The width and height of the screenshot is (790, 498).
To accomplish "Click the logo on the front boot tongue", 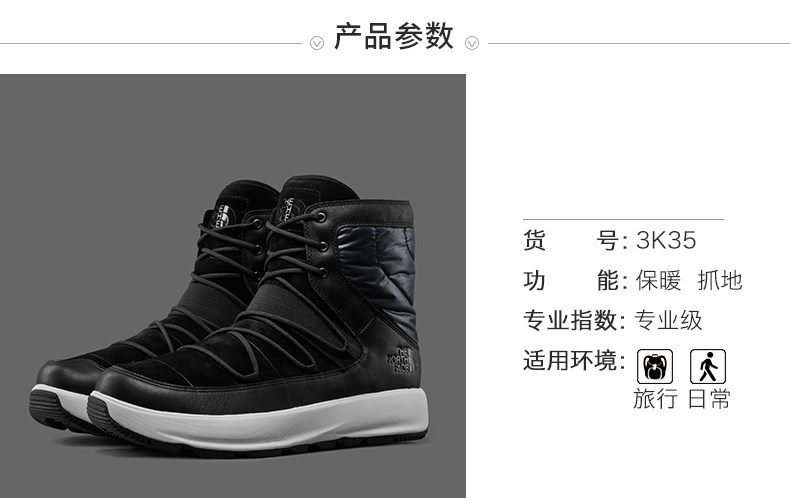I will click(289, 205).
